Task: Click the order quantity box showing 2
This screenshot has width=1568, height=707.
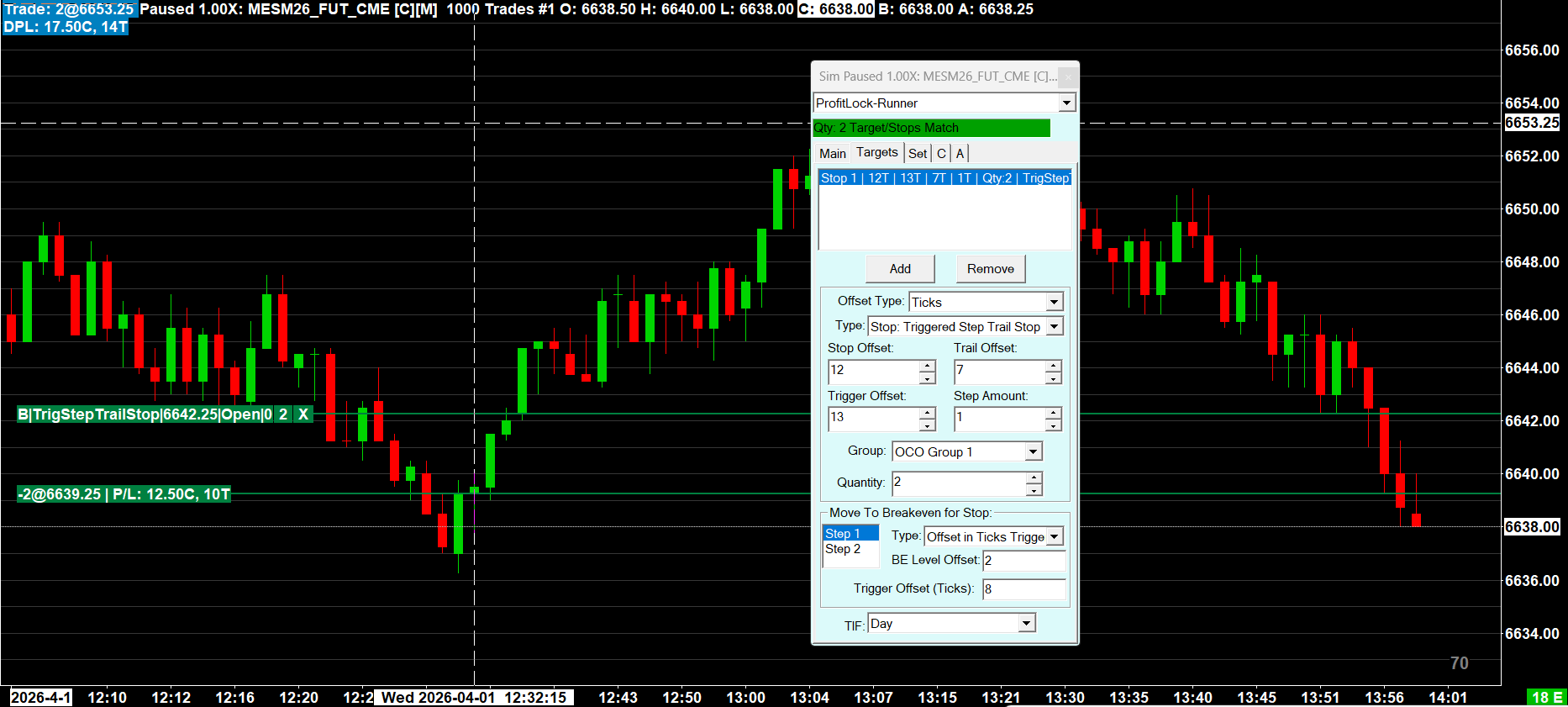Action: (283, 414)
